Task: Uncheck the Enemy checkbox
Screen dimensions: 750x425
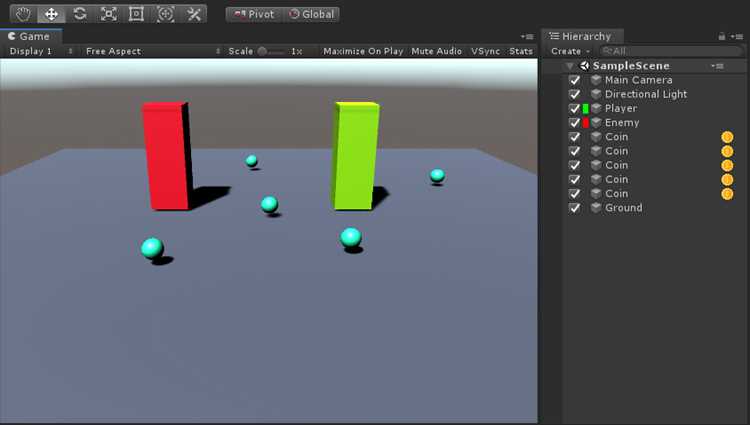Action: click(575, 123)
